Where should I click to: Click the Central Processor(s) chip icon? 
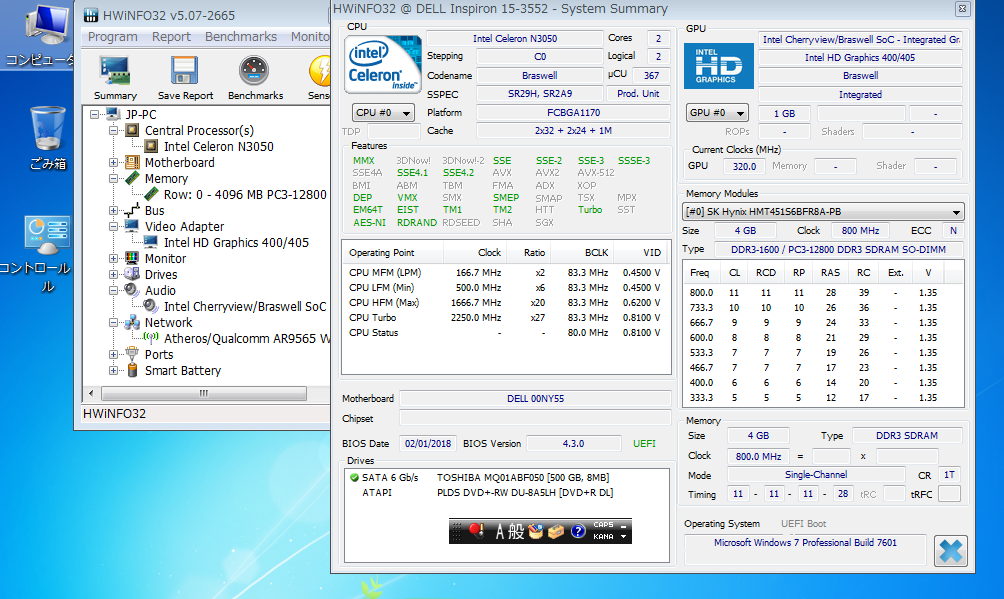pyautogui.click(x=133, y=130)
